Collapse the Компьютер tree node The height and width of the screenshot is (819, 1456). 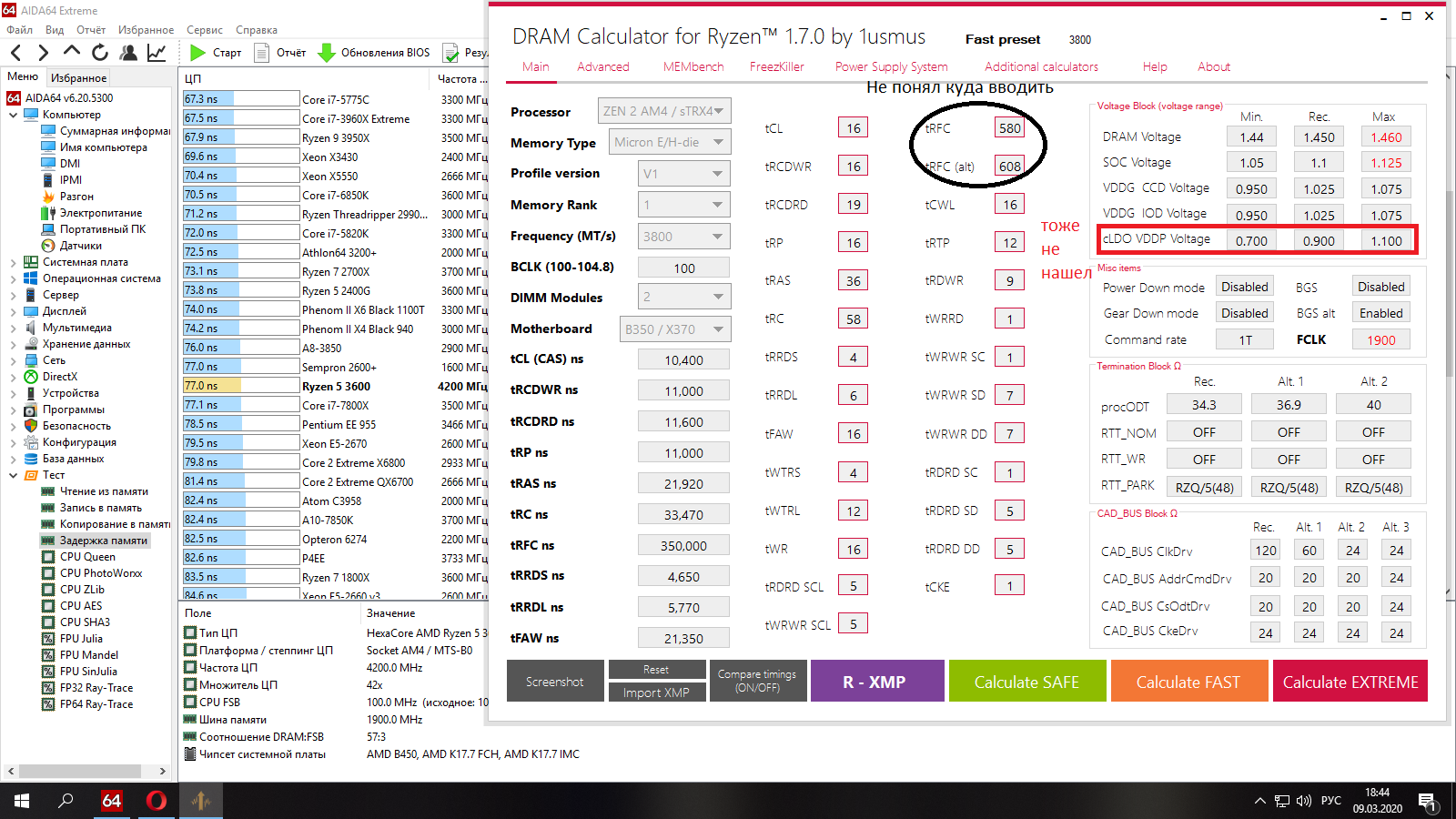[13, 115]
